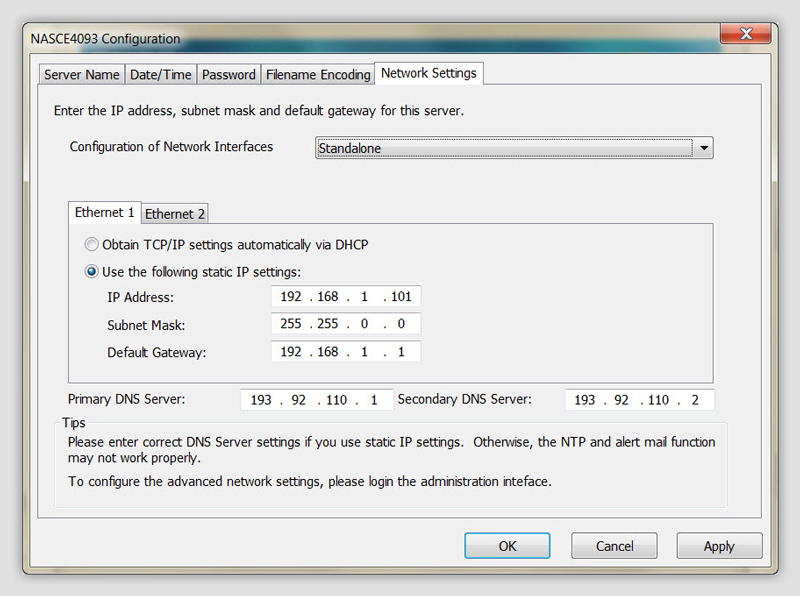Click the Secondary DNS Server first octet 193

(585, 400)
